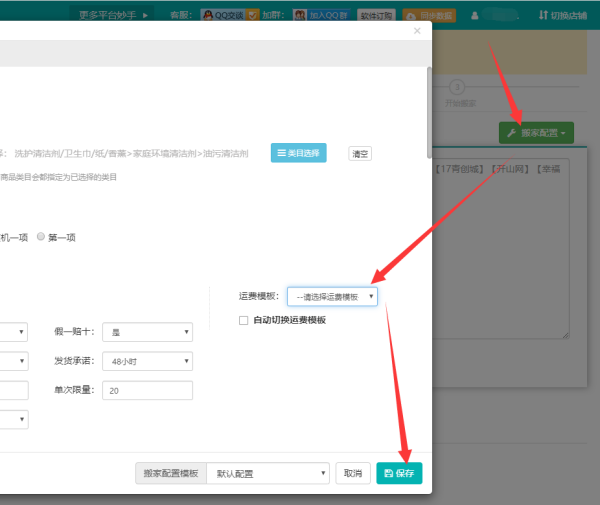The width and height of the screenshot is (600, 505).
Task: Click the 单次限量 input field
Action: click(x=146, y=390)
